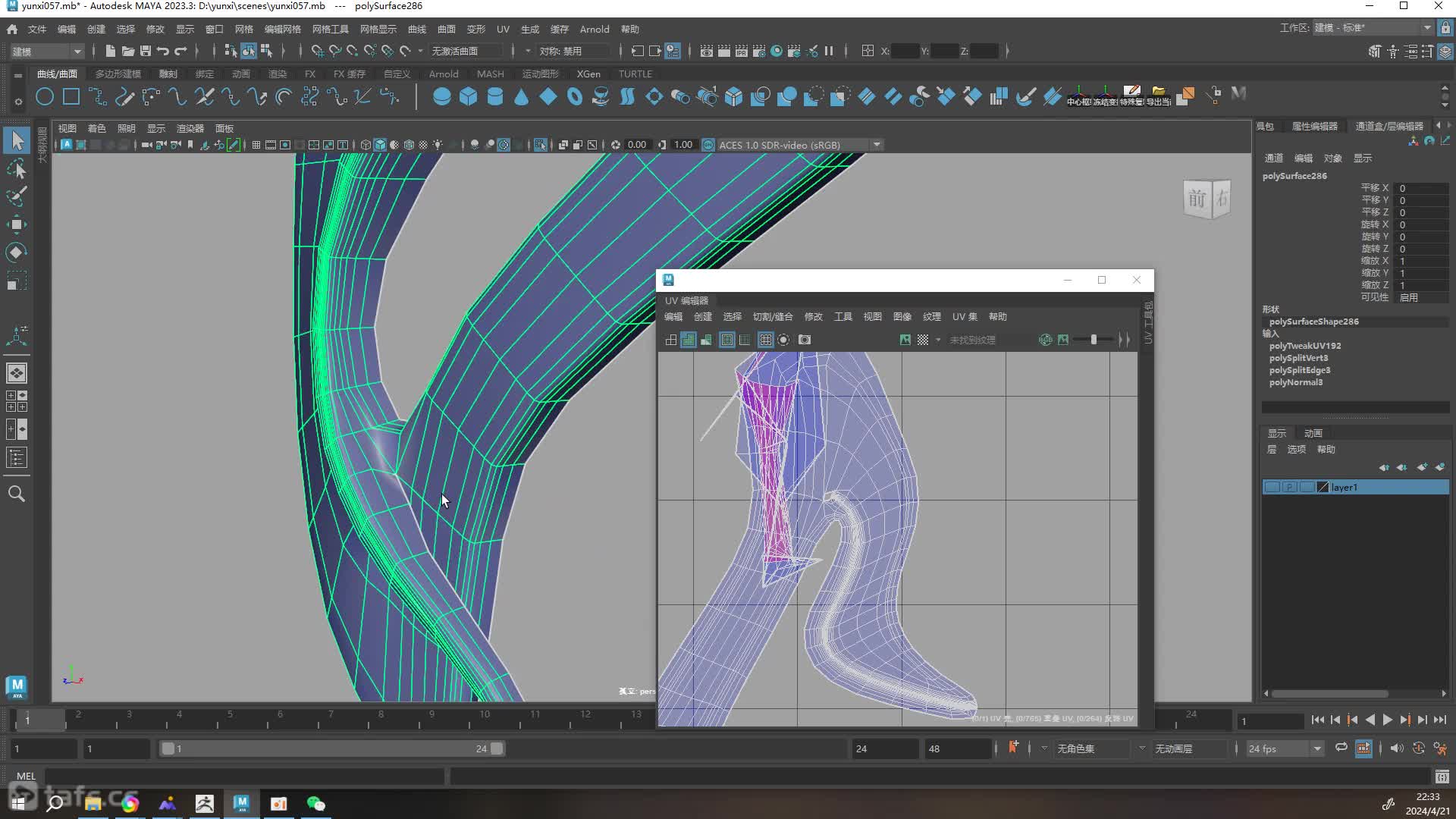Screen dimensions: 1456x819
Task: Toggle UV editor shaded UV display
Action: click(x=688, y=340)
